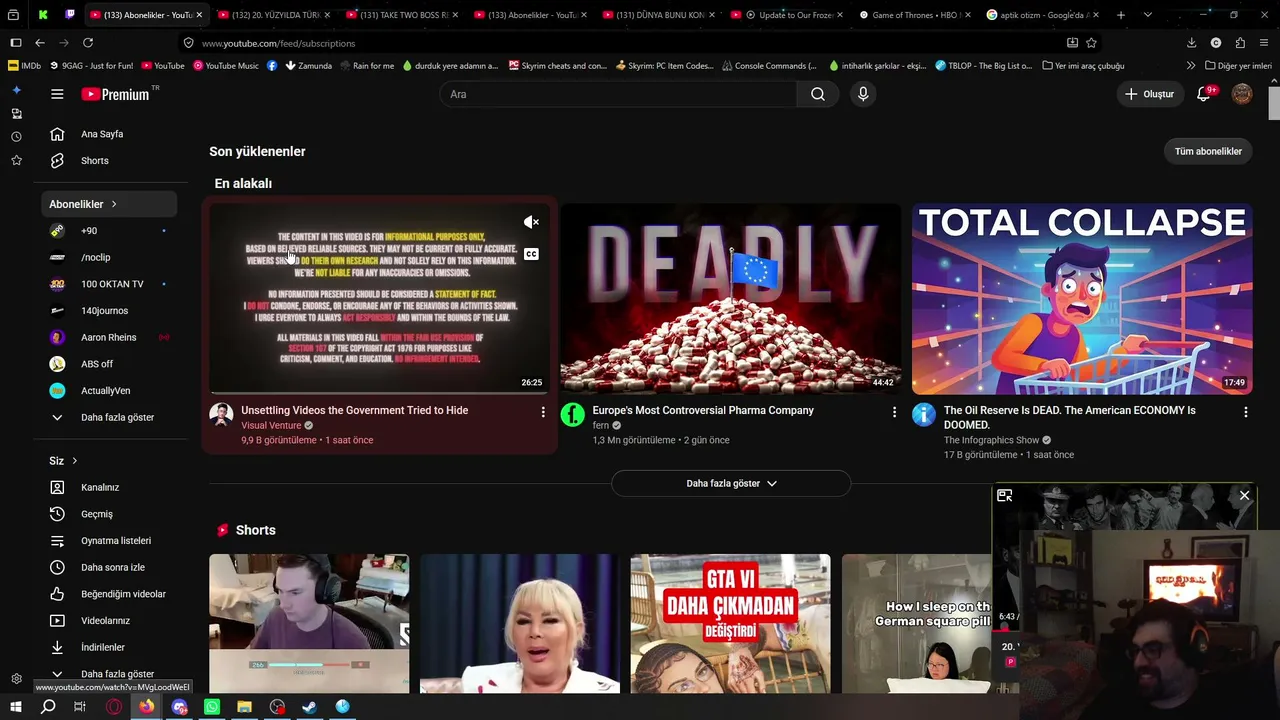Viewport: 1280px width, 720px height.
Task: Open the IMDb bookmark
Action: [24, 66]
